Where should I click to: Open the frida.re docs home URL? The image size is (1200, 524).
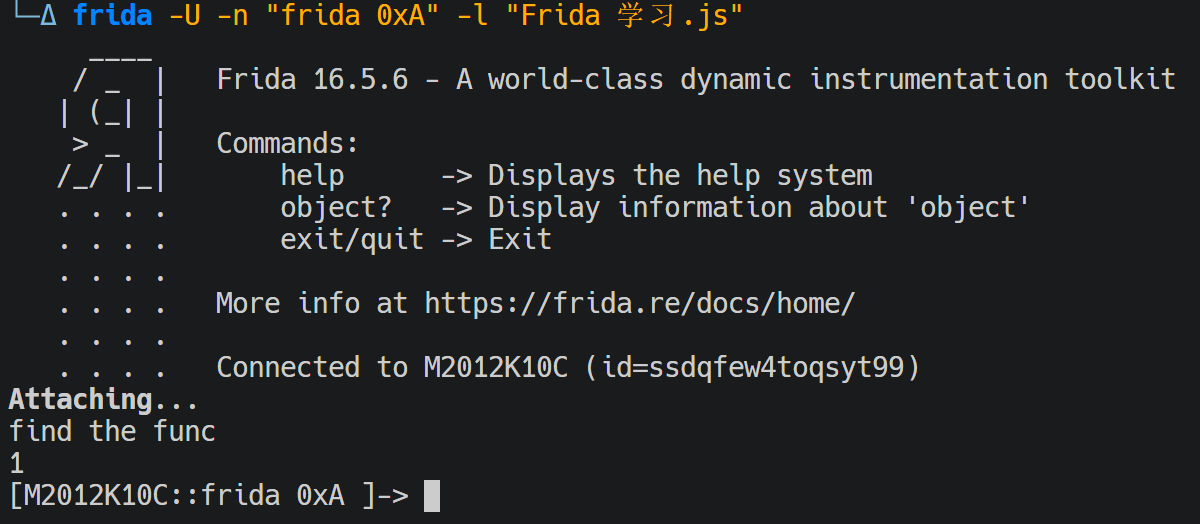pos(640,304)
